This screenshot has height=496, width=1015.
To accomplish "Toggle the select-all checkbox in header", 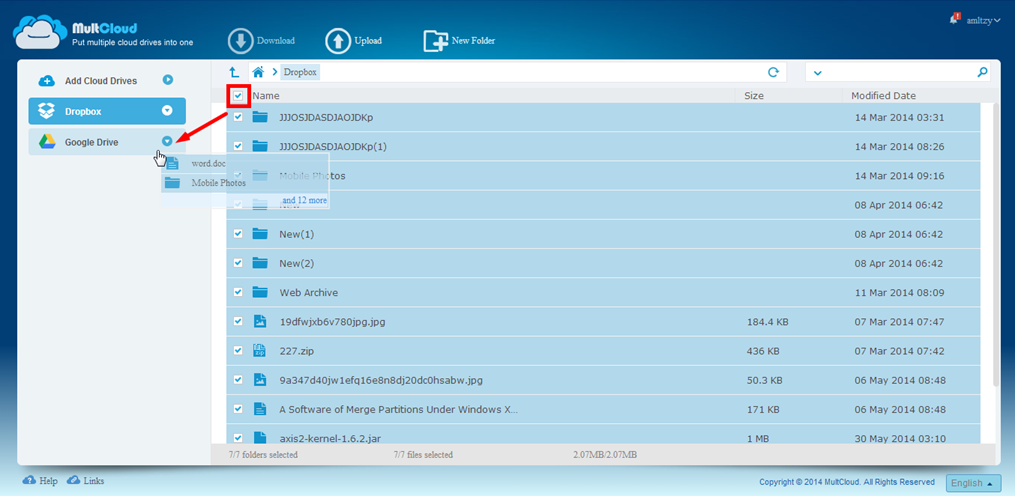I will tap(238, 96).
